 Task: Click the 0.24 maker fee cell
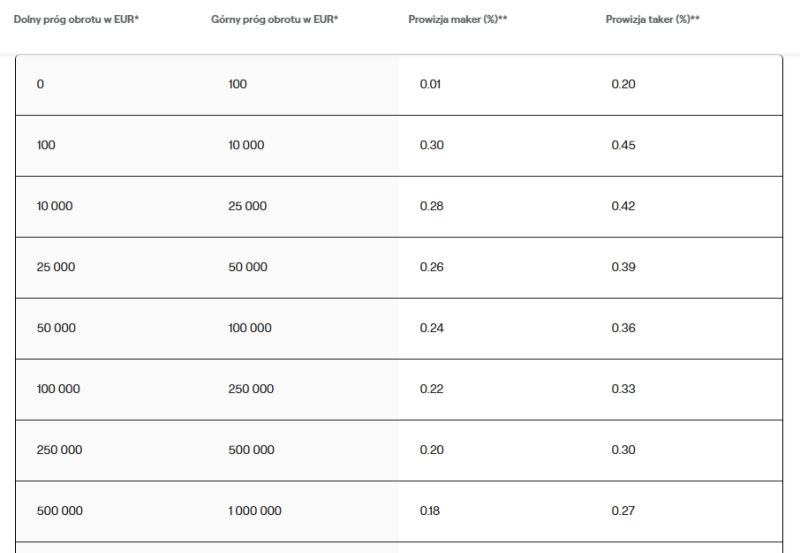click(x=432, y=328)
